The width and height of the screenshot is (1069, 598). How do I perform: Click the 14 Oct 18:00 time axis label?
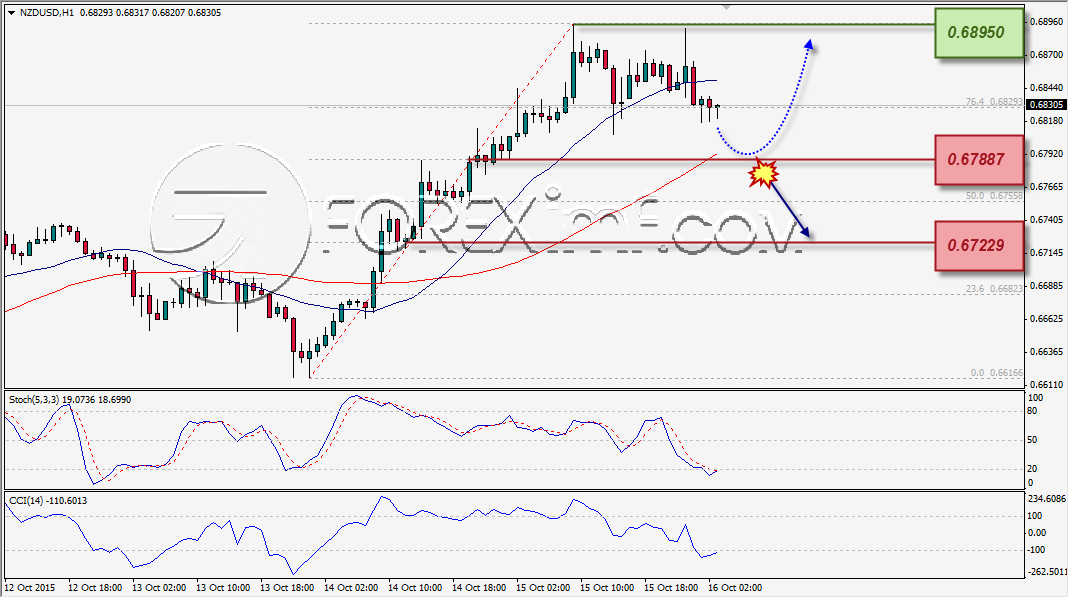[x=479, y=587]
